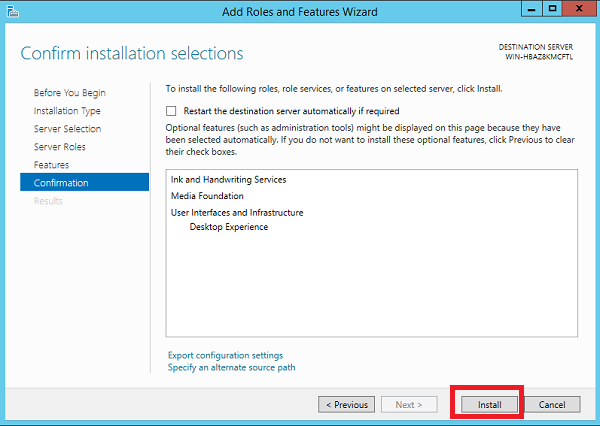Return to the Features step
600x426 pixels.
[x=51, y=165]
